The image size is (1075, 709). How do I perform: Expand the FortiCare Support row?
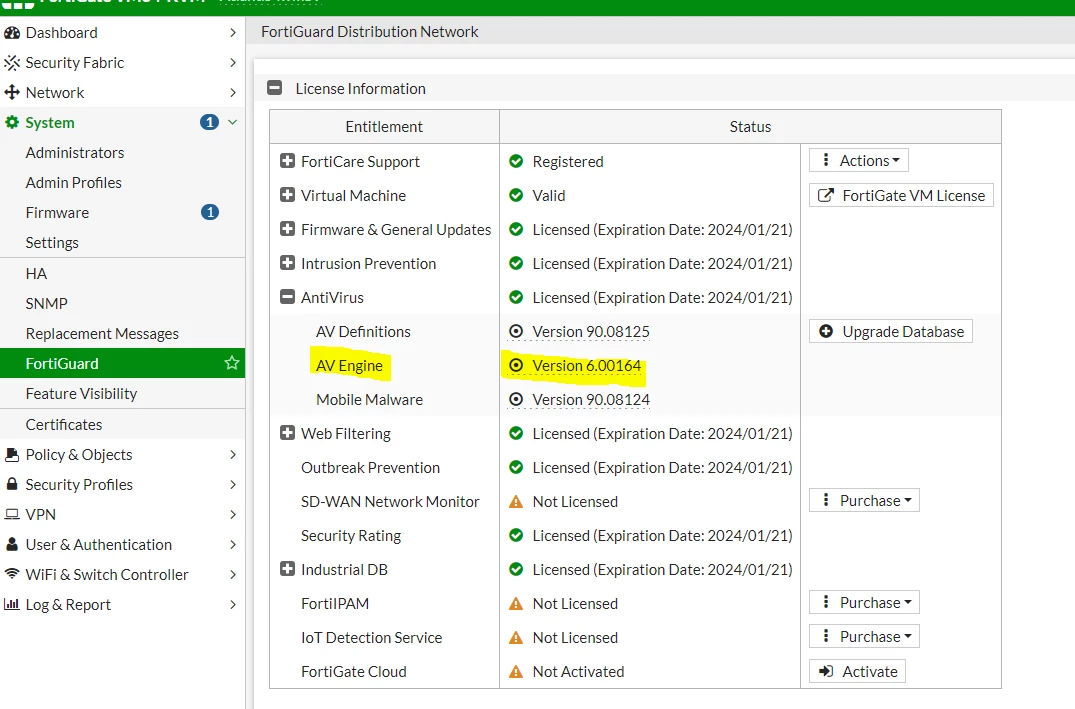(287, 161)
